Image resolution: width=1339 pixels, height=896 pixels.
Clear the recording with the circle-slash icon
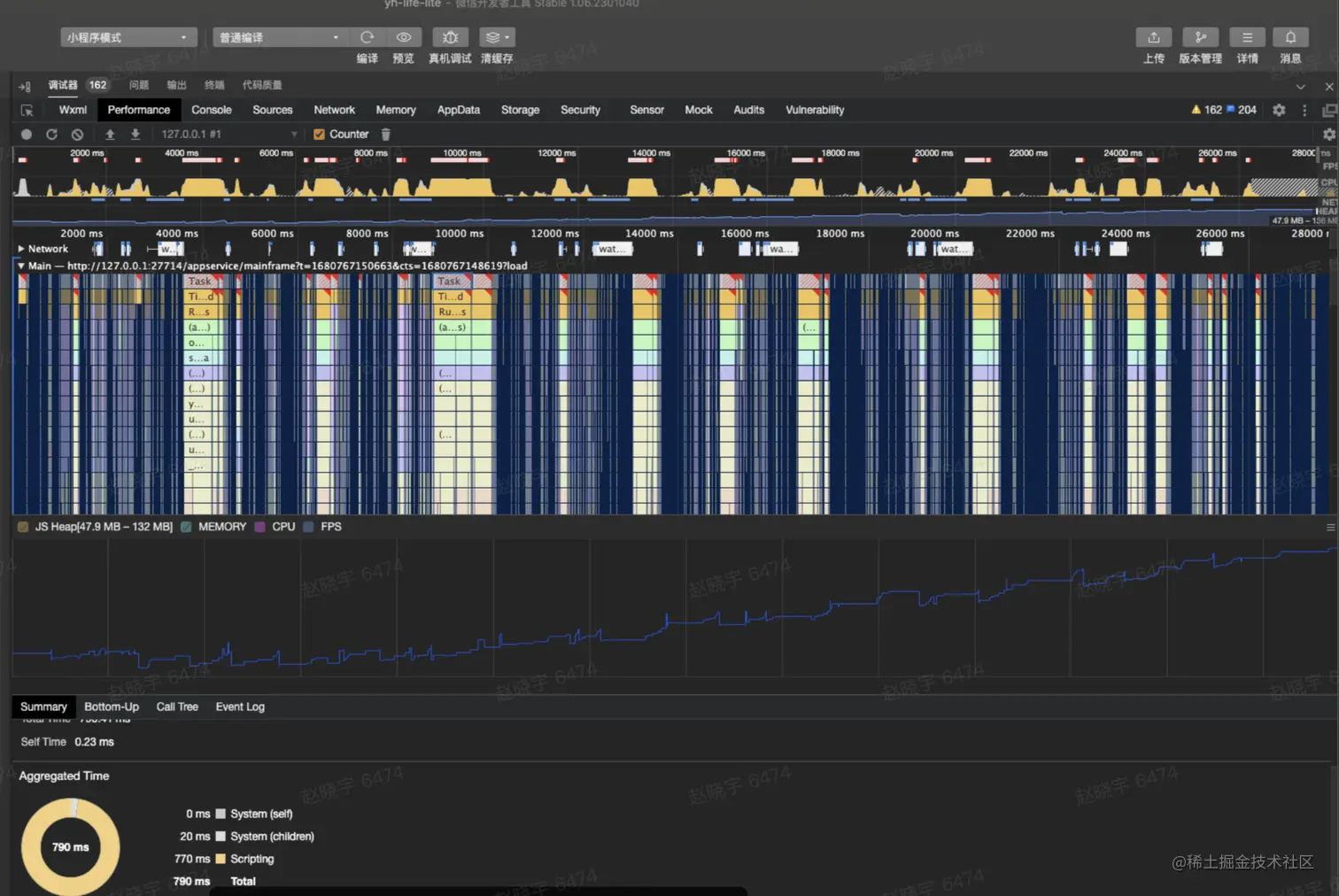[77, 135]
